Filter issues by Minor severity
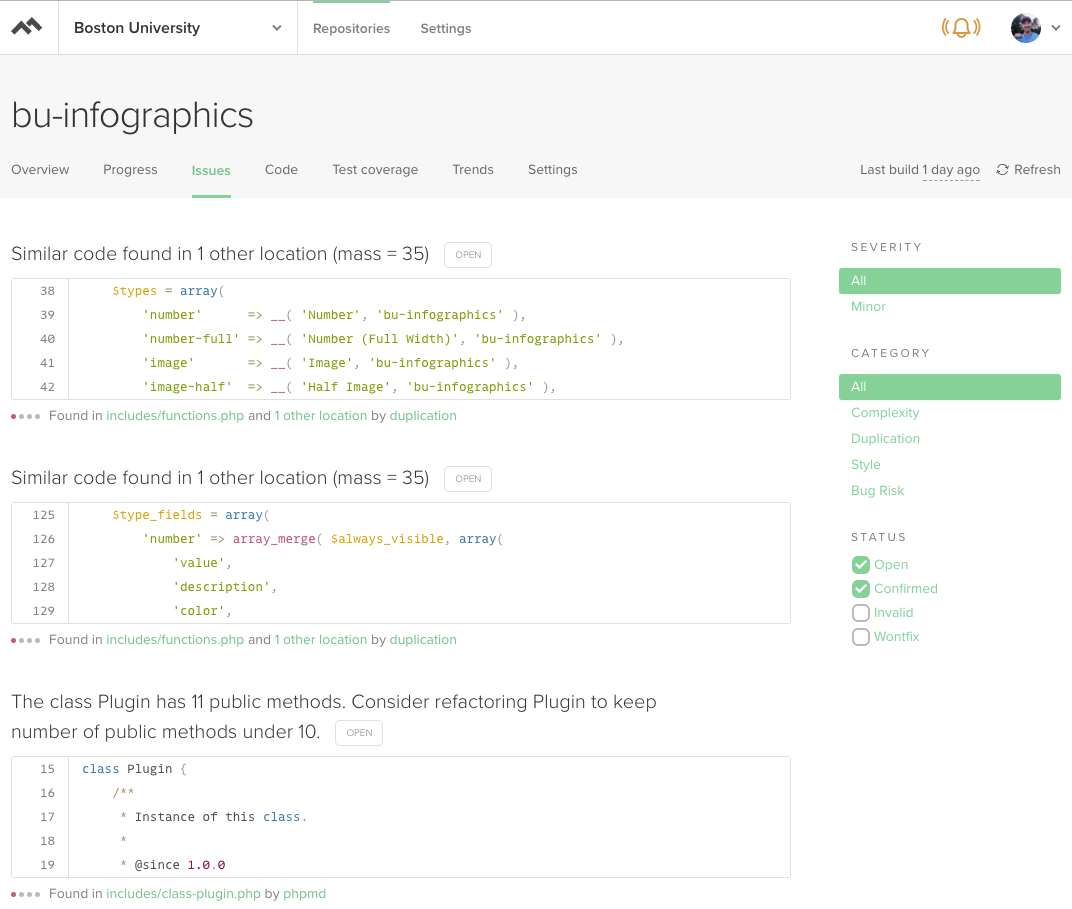 click(x=868, y=307)
